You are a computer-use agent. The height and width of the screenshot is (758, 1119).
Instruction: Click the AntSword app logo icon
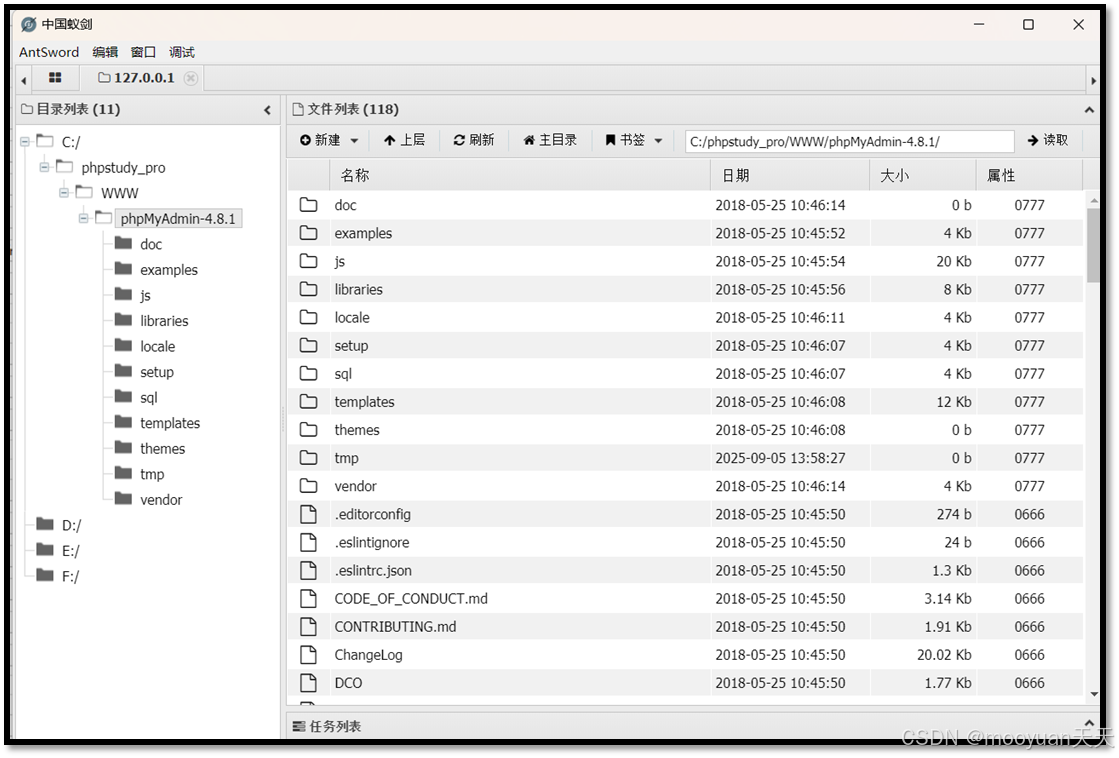(29, 24)
